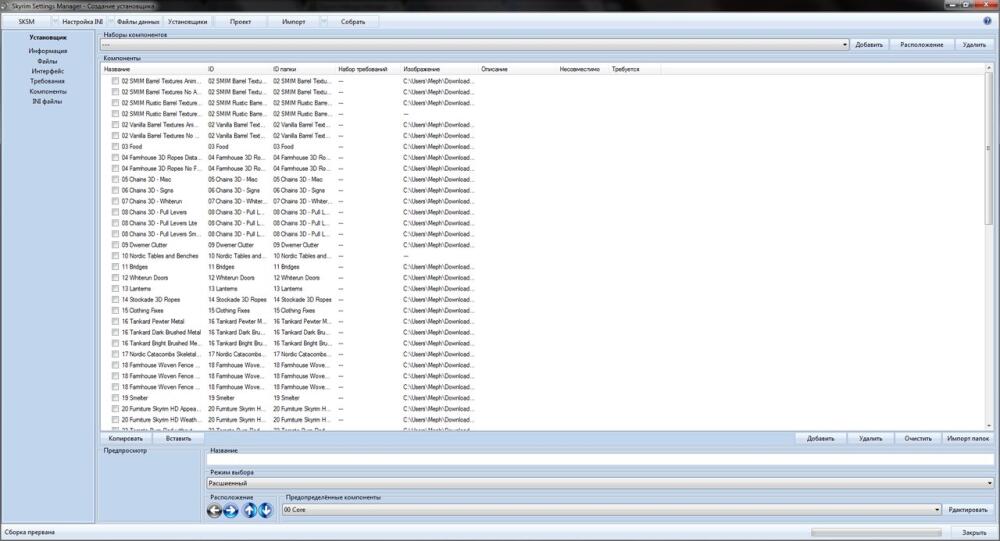The height and width of the screenshot is (541, 1000).
Task: Open the Проект menu
Action: (x=240, y=22)
